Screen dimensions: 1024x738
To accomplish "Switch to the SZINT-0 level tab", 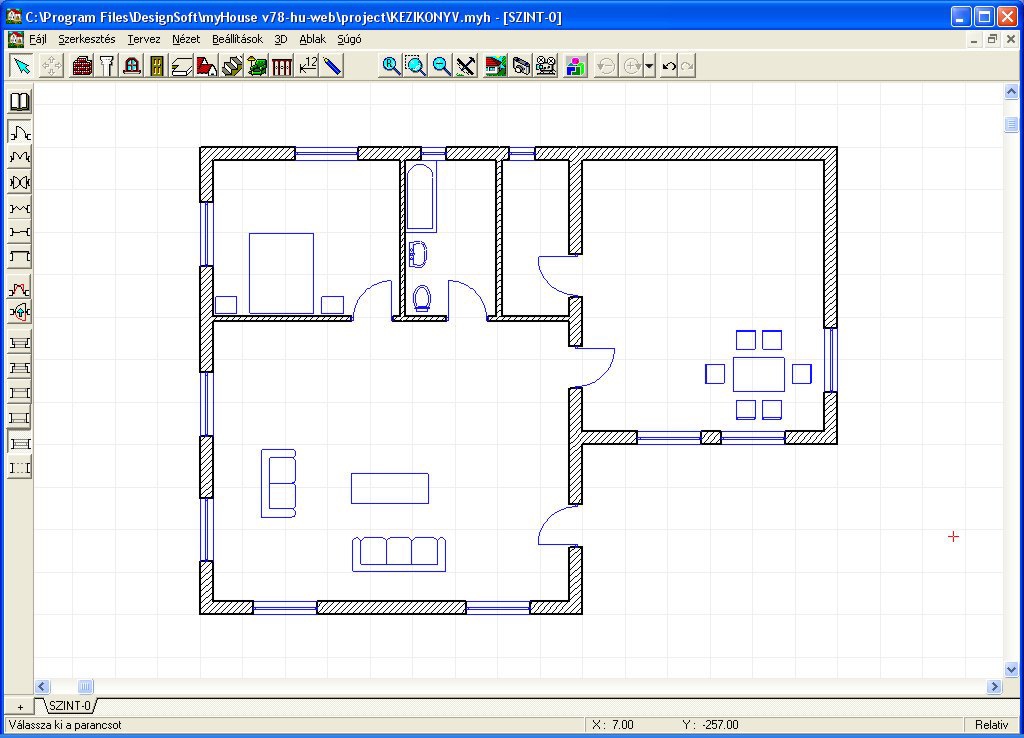I will click(70, 706).
